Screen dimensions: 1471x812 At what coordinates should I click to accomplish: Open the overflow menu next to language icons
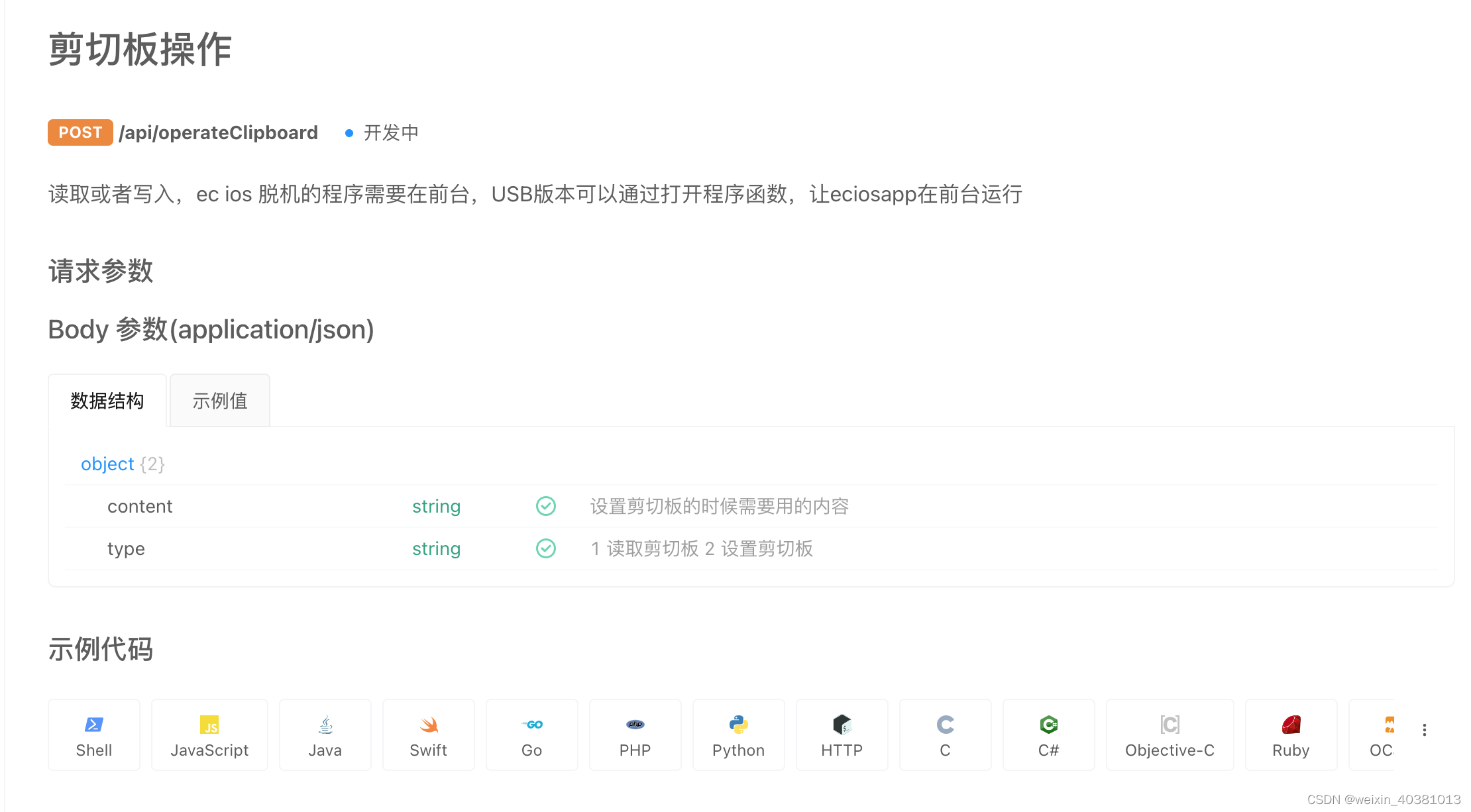(x=1425, y=729)
